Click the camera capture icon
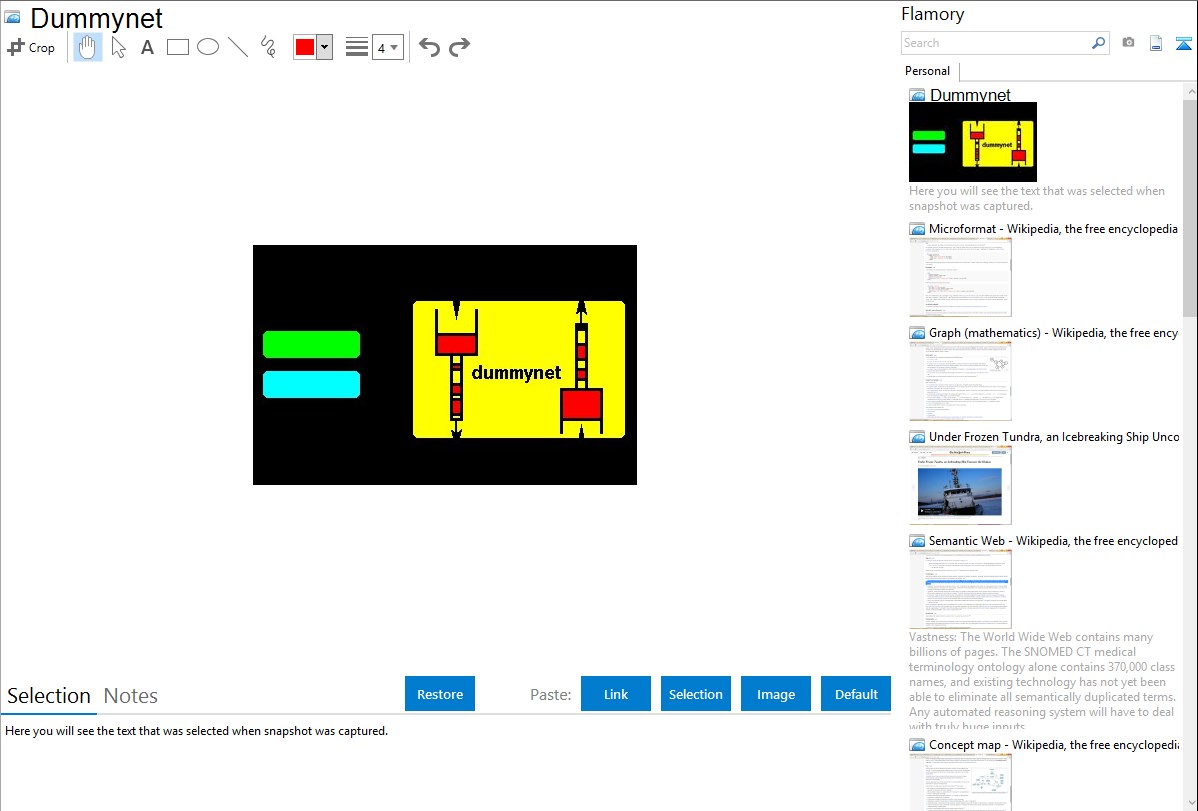 [x=1128, y=43]
